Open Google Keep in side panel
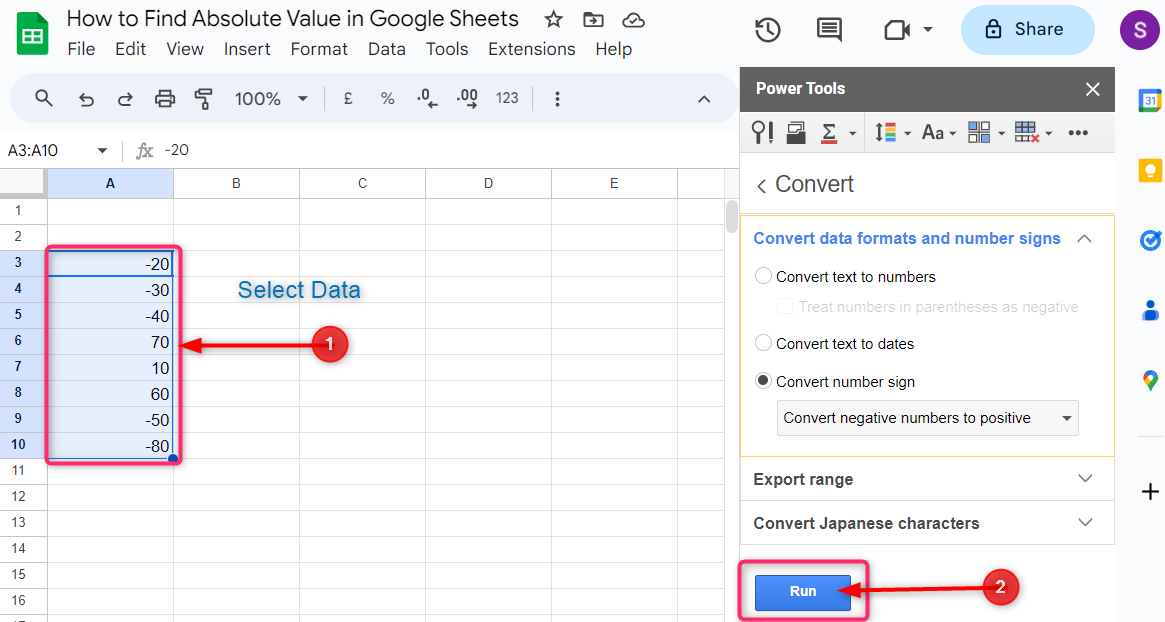Screen dimensions: 1165x622 point(1150,170)
